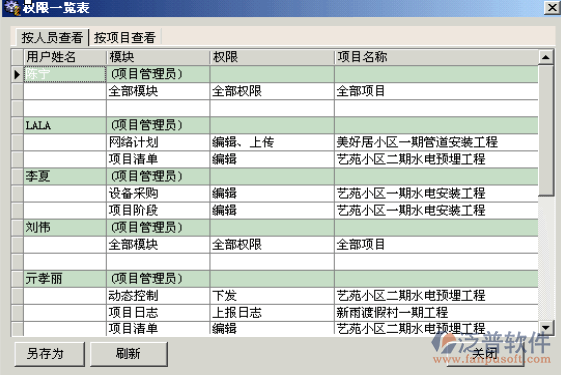Select the LALA user name cell

[65, 125]
